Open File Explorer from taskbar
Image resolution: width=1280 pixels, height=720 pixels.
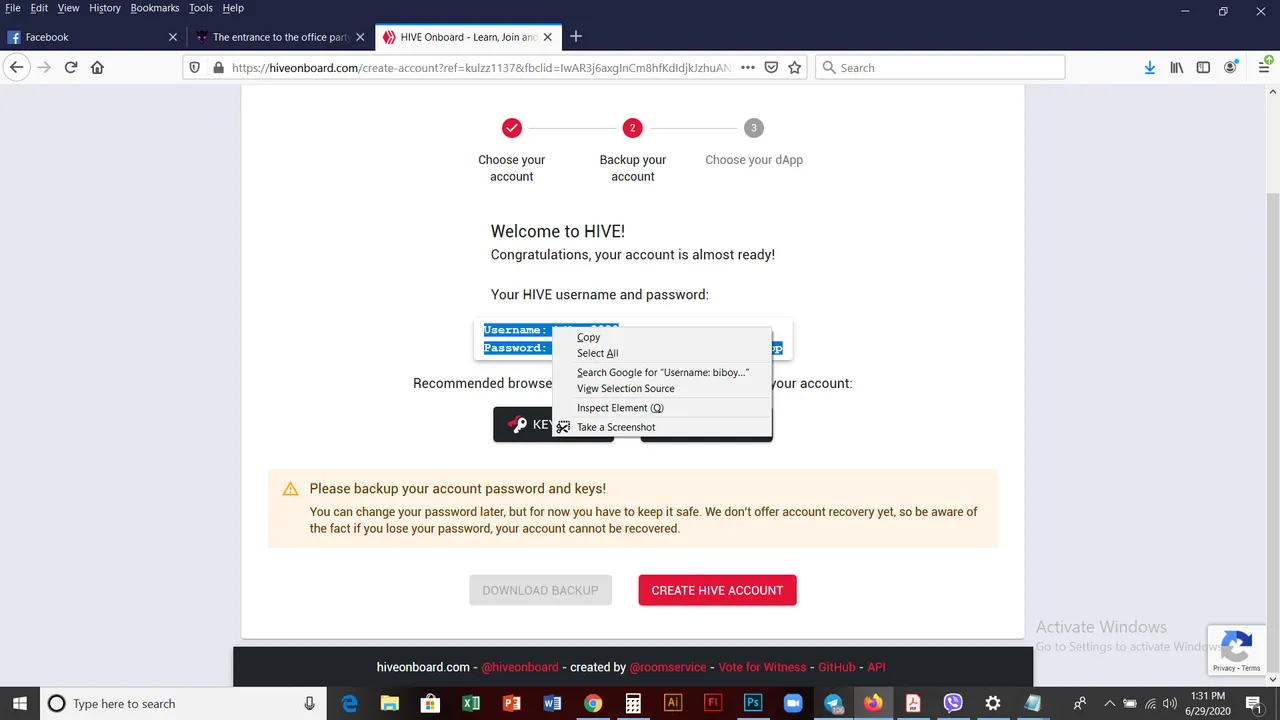click(x=389, y=703)
